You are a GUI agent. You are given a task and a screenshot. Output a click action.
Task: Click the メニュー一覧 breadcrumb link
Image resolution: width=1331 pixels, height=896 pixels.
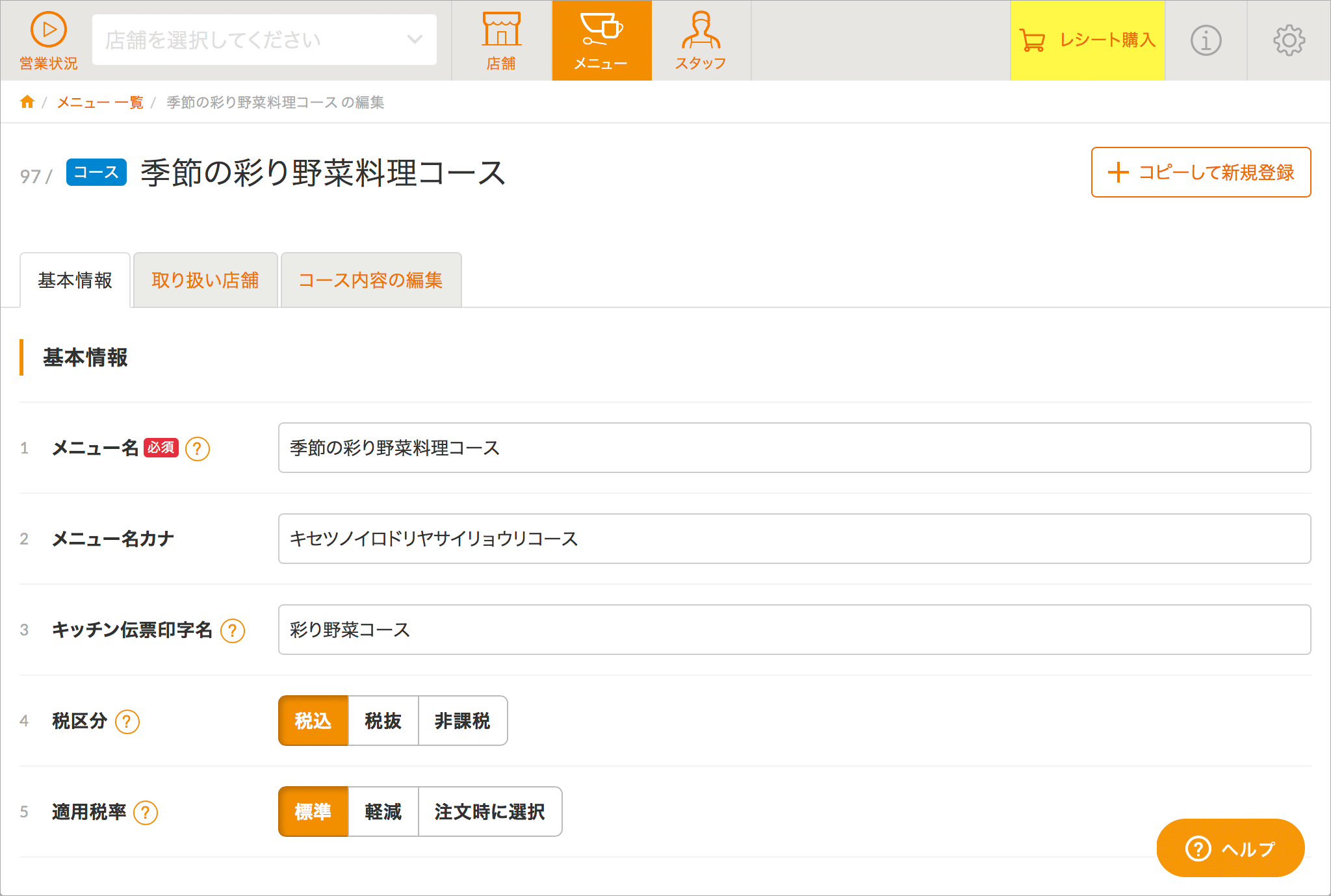point(100,103)
